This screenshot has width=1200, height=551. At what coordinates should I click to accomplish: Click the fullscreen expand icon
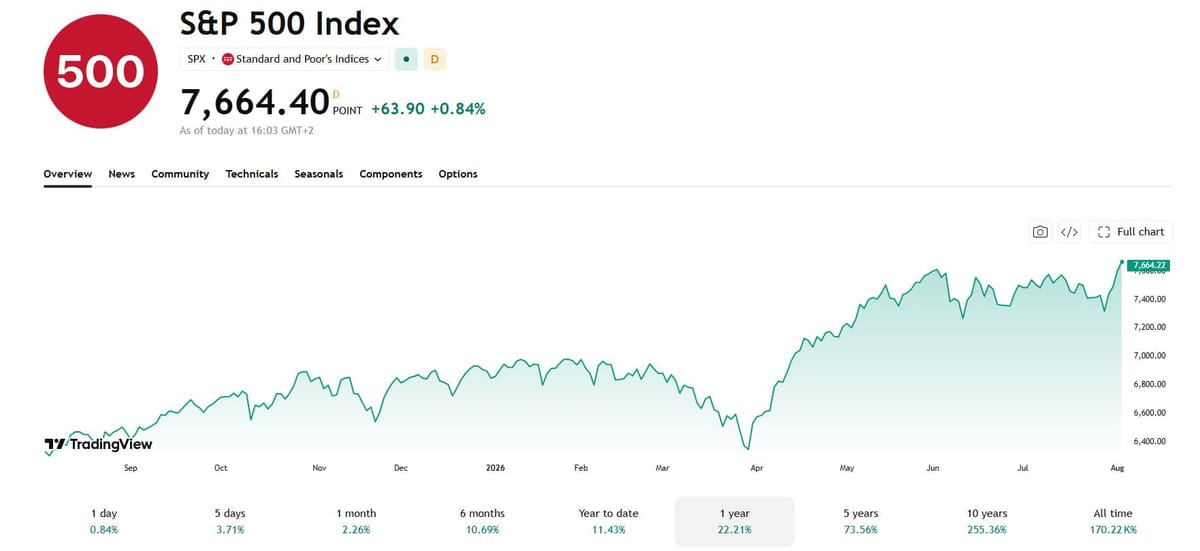(x=1104, y=232)
